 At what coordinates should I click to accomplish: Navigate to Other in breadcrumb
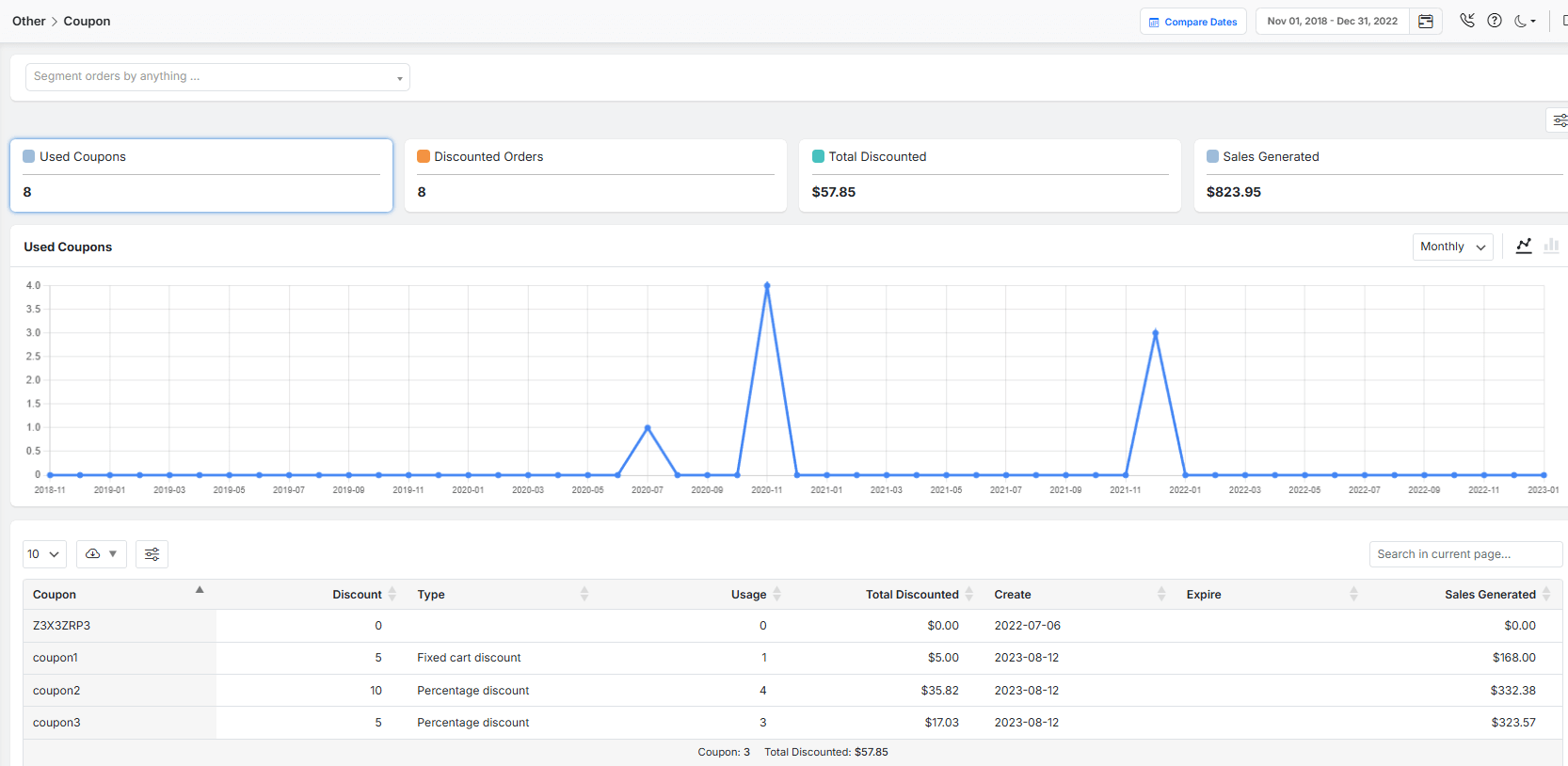28,21
